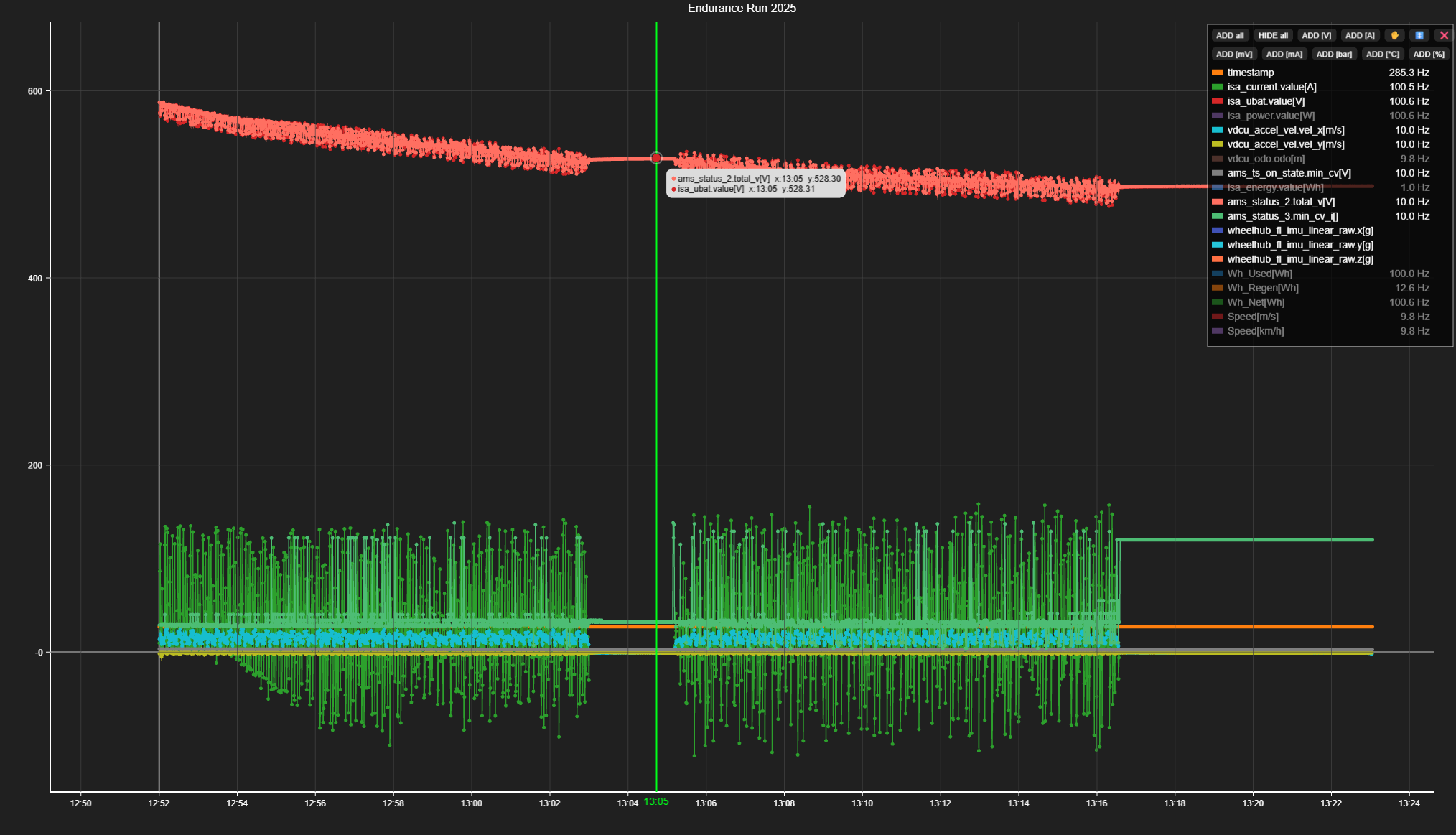
Task: Hide the ams_status_2.total_v[V] series
Action: point(1280,202)
